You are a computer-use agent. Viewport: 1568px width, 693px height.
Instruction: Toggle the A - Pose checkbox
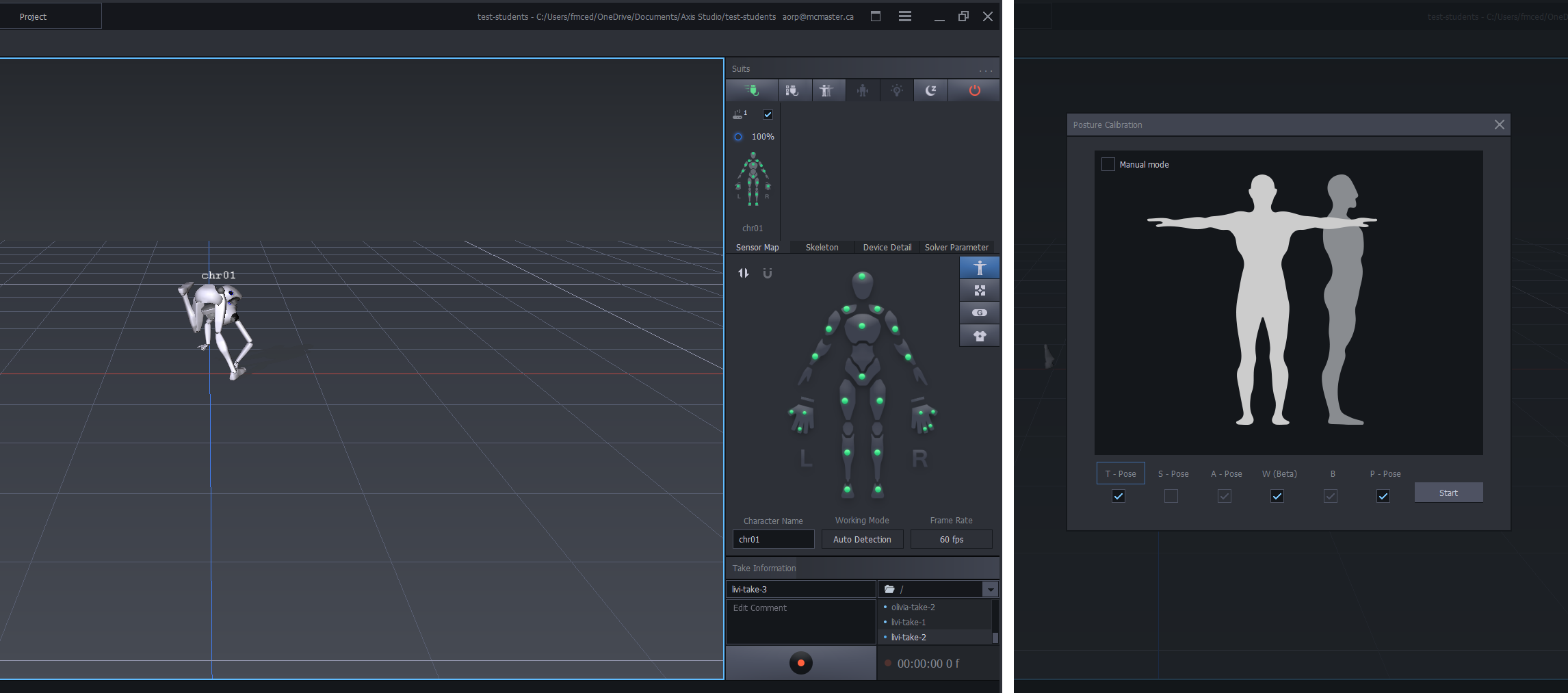1225,496
